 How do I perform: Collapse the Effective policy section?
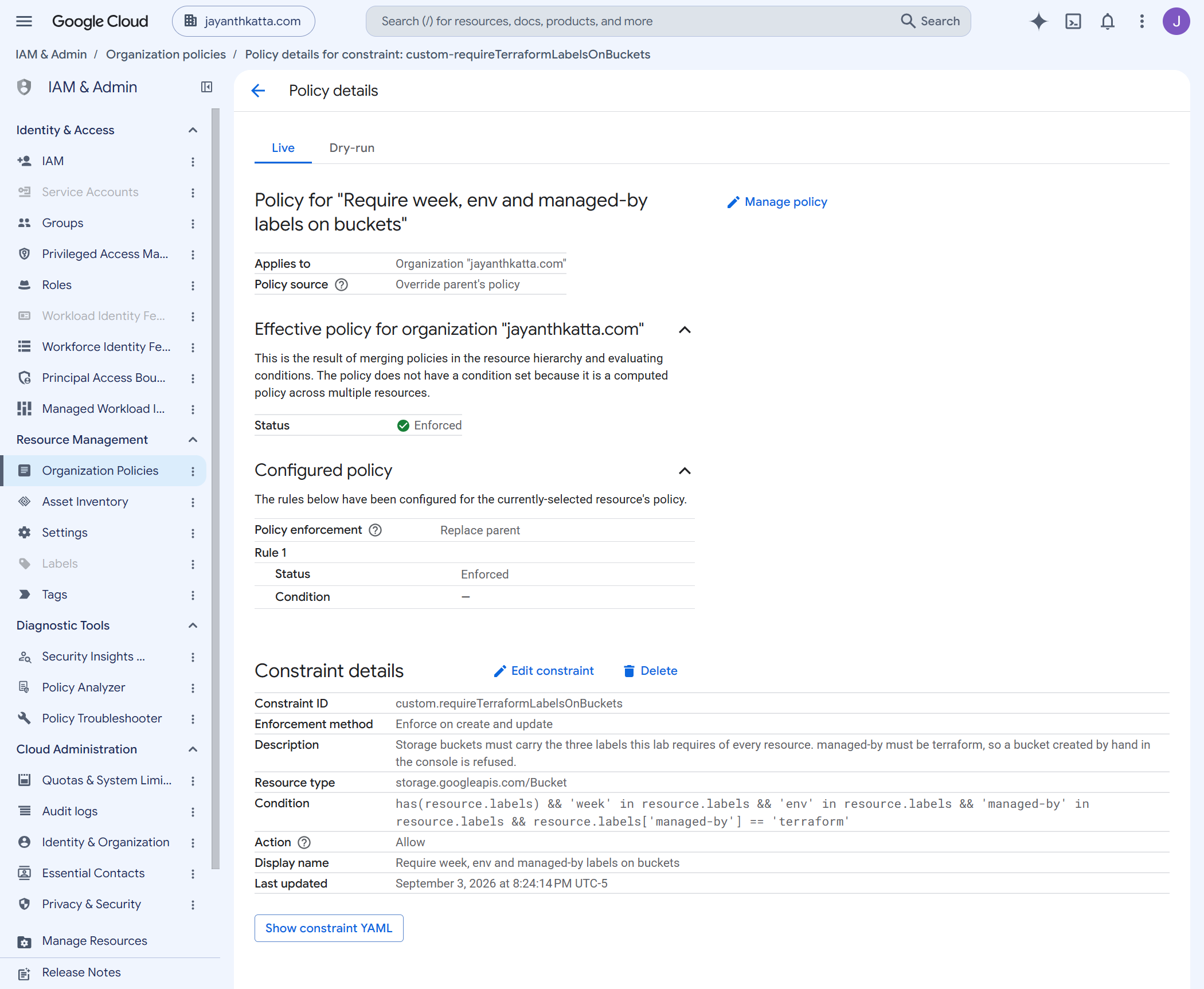click(x=685, y=330)
